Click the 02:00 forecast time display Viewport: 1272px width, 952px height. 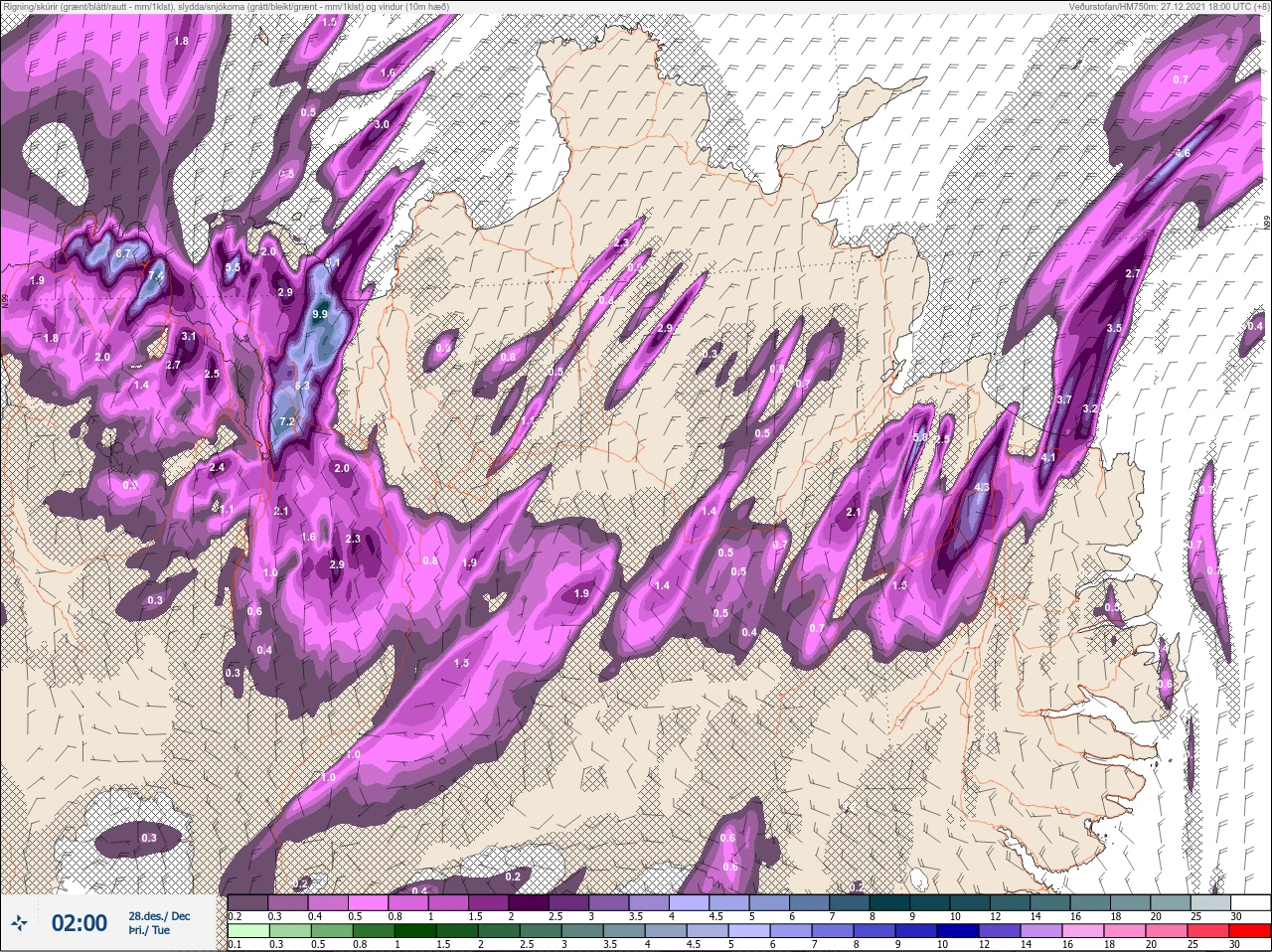[79, 923]
